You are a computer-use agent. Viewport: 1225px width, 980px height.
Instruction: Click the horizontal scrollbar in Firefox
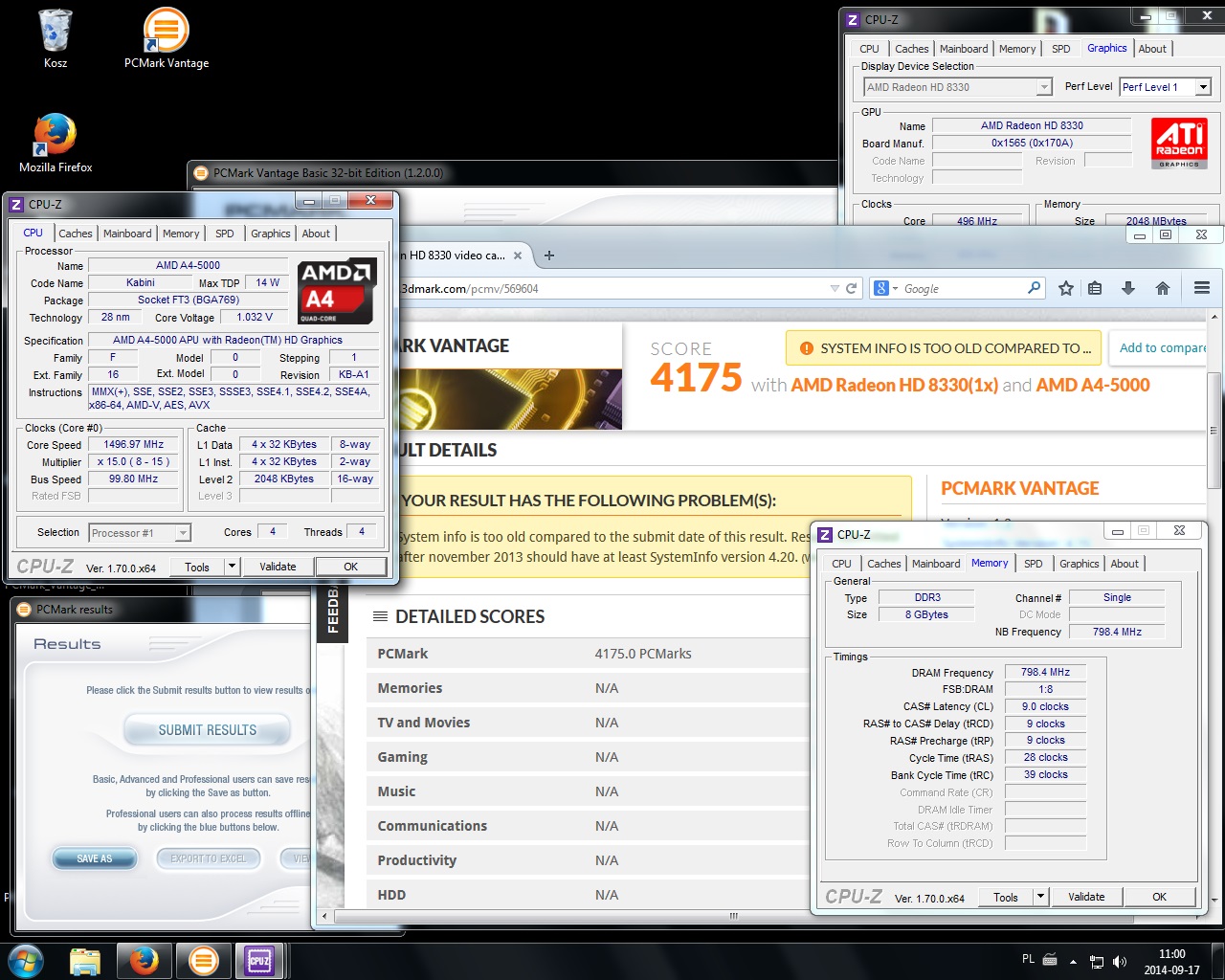tap(734, 916)
